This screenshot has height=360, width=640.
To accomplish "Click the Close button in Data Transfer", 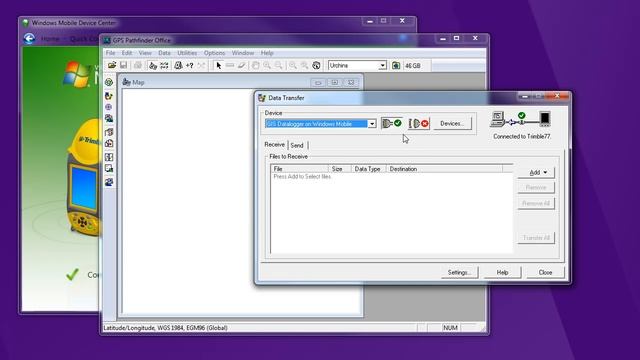I will (545, 272).
